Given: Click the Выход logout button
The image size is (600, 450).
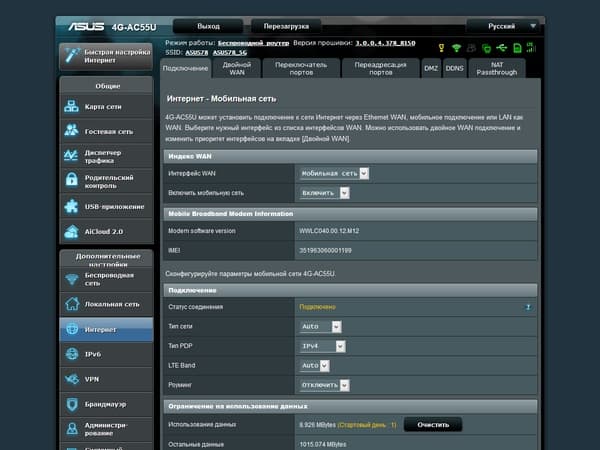Looking at the screenshot, I should pyautogui.click(x=208, y=25).
